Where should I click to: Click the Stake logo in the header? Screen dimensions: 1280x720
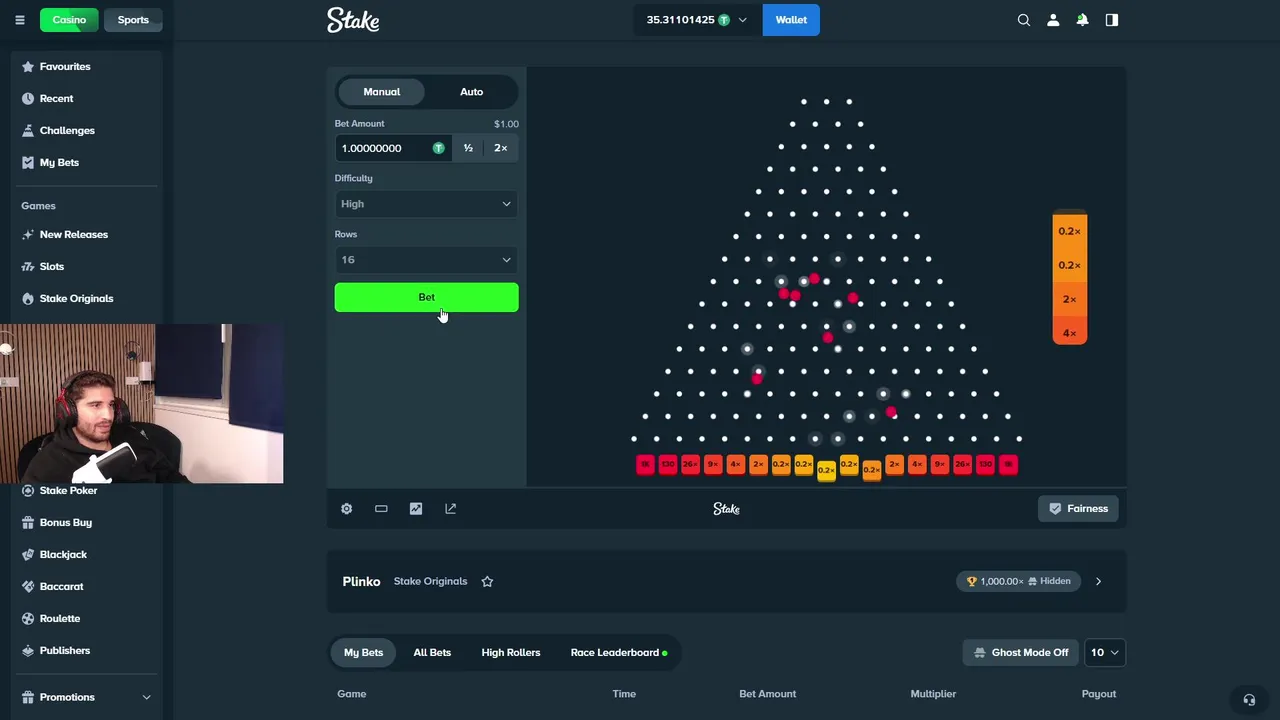click(353, 20)
